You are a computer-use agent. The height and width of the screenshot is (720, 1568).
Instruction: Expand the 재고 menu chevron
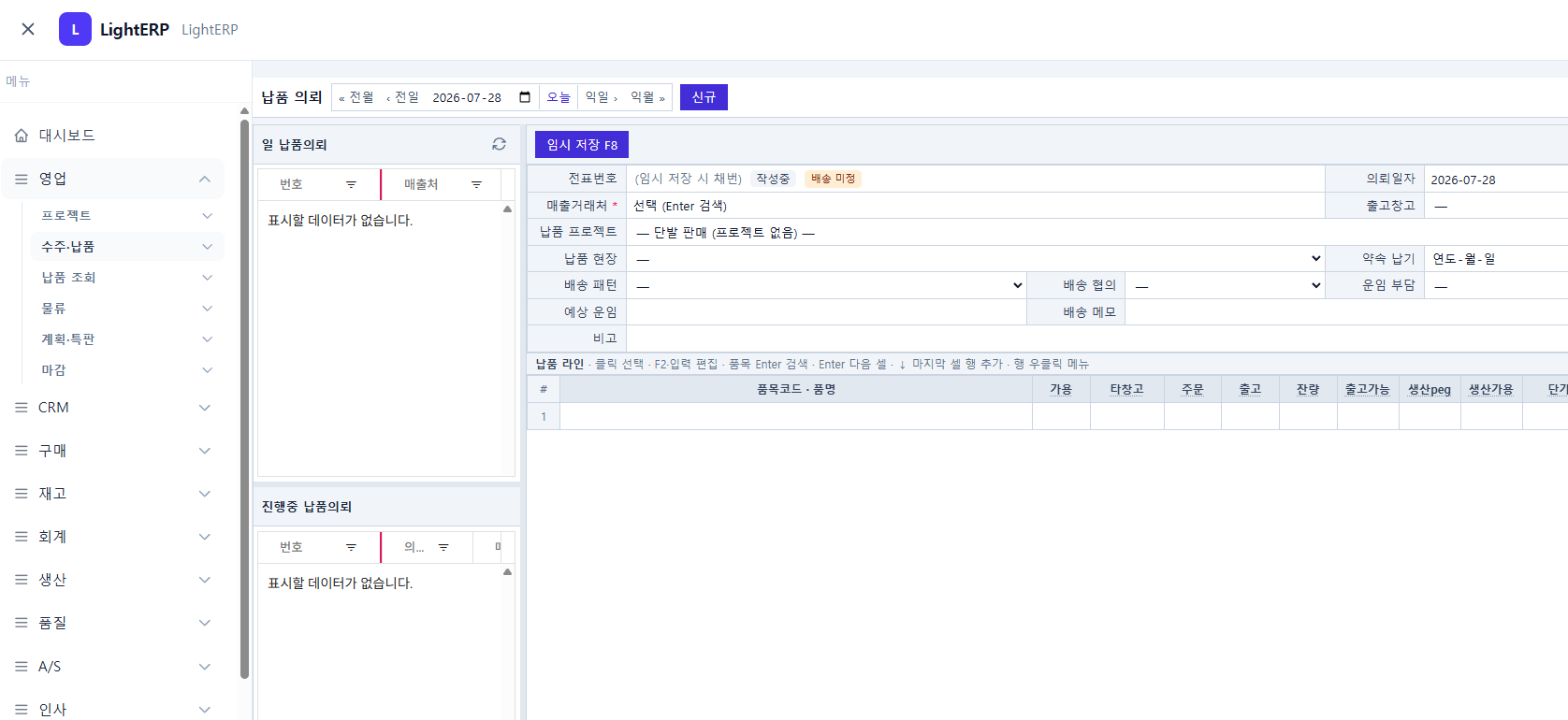click(x=205, y=494)
